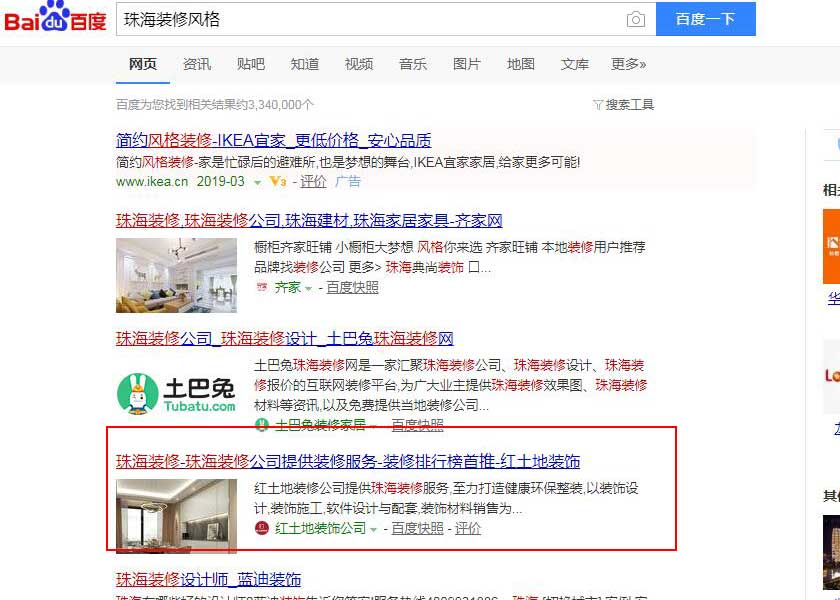Switch to the 资讯 tab

coord(197,64)
